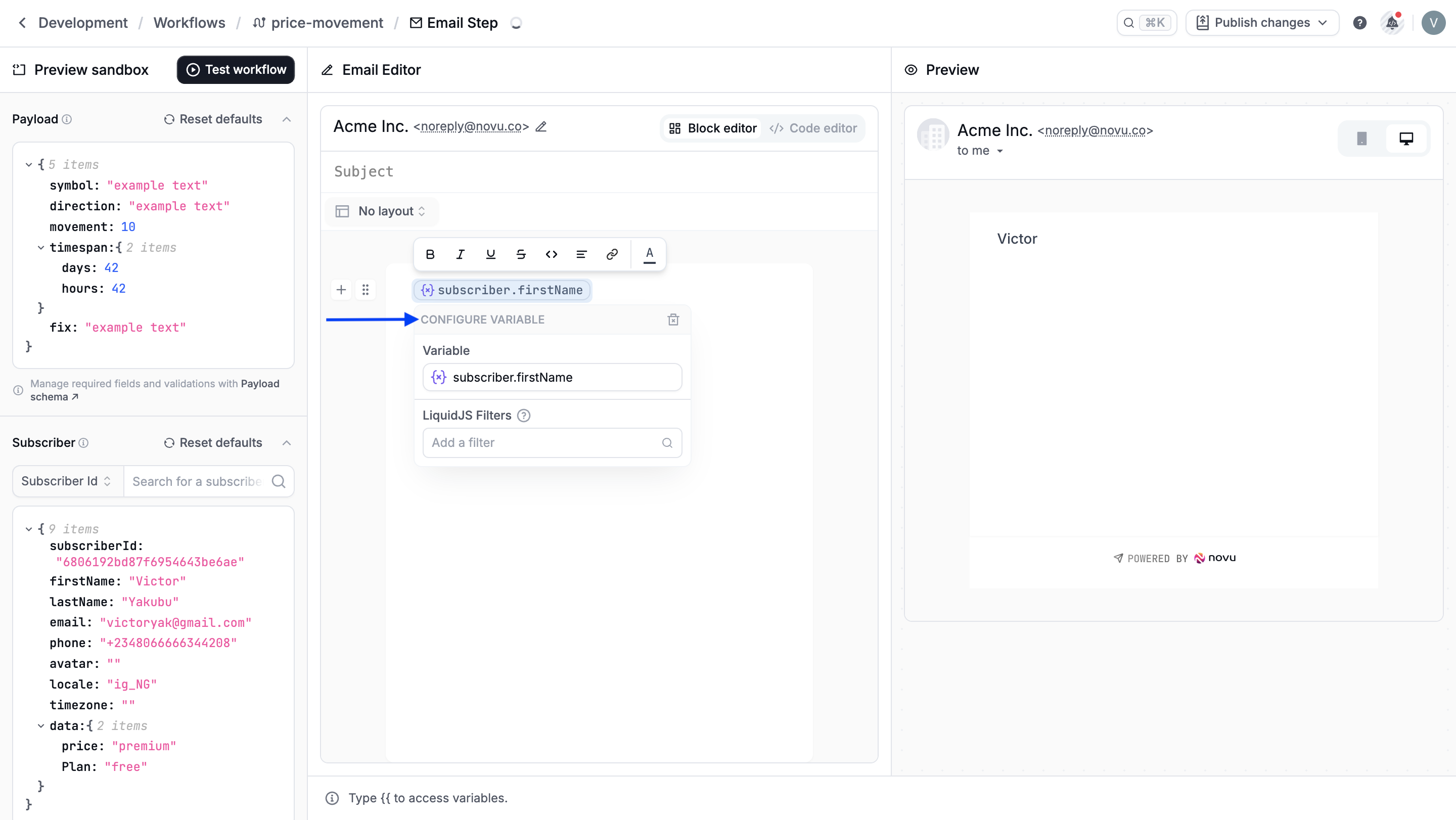The height and width of the screenshot is (820, 1456).
Task: Insert a link using the link icon
Action: click(612, 254)
